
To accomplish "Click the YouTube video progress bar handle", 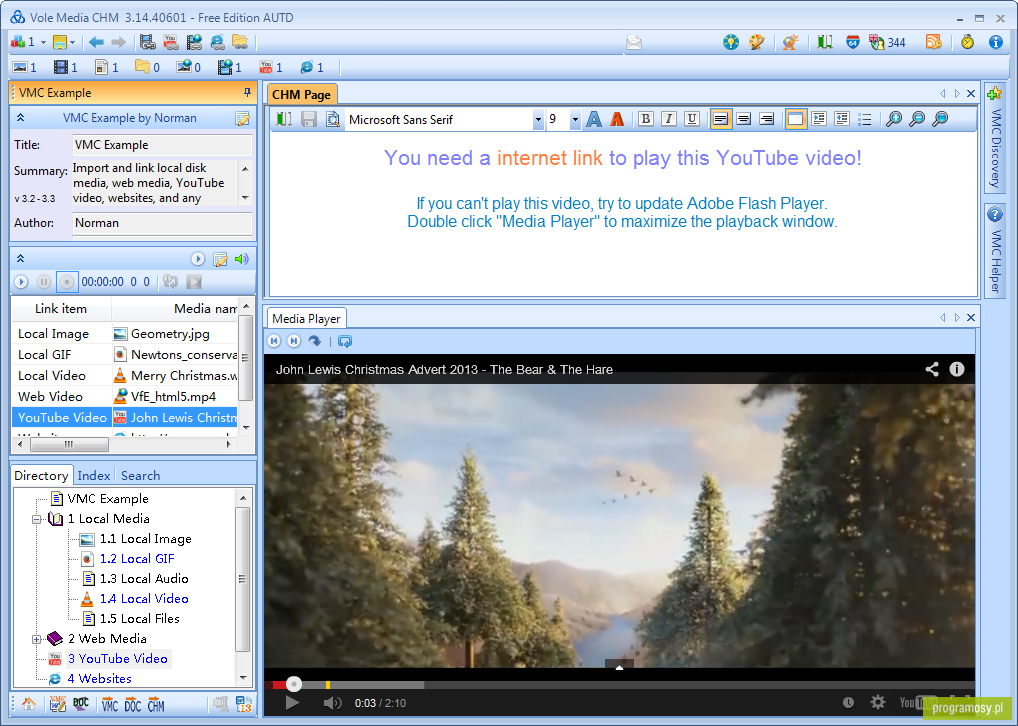I will coord(293,684).
